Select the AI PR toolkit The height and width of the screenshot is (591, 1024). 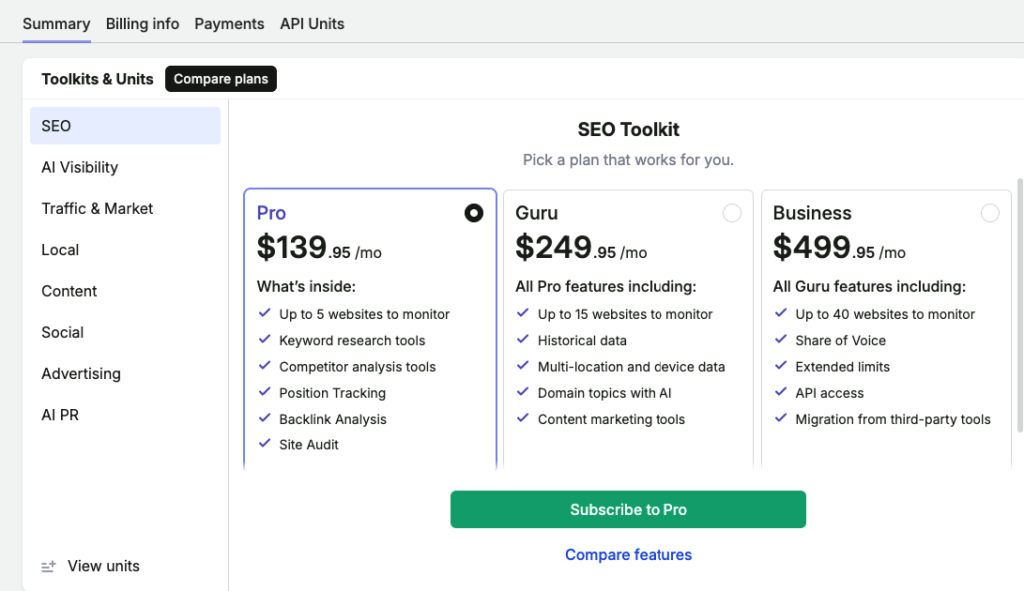pyautogui.click(x=125, y=415)
